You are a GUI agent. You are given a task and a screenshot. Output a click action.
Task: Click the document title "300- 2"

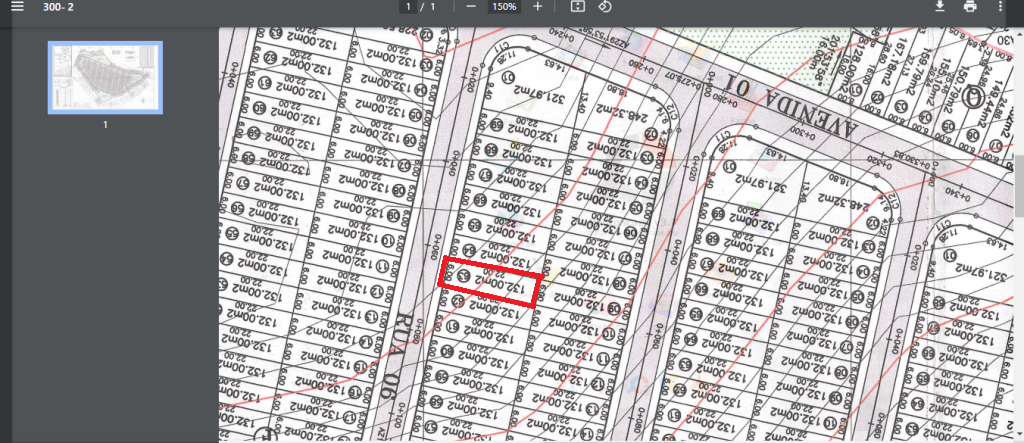tap(58, 7)
